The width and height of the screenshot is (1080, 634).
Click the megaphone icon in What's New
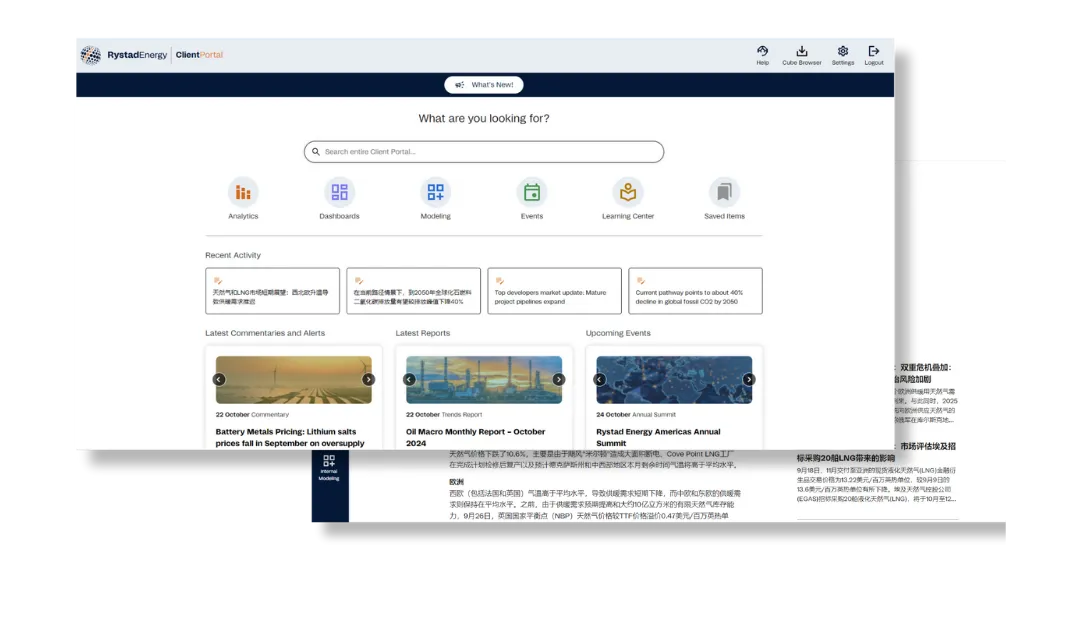[x=459, y=85]
